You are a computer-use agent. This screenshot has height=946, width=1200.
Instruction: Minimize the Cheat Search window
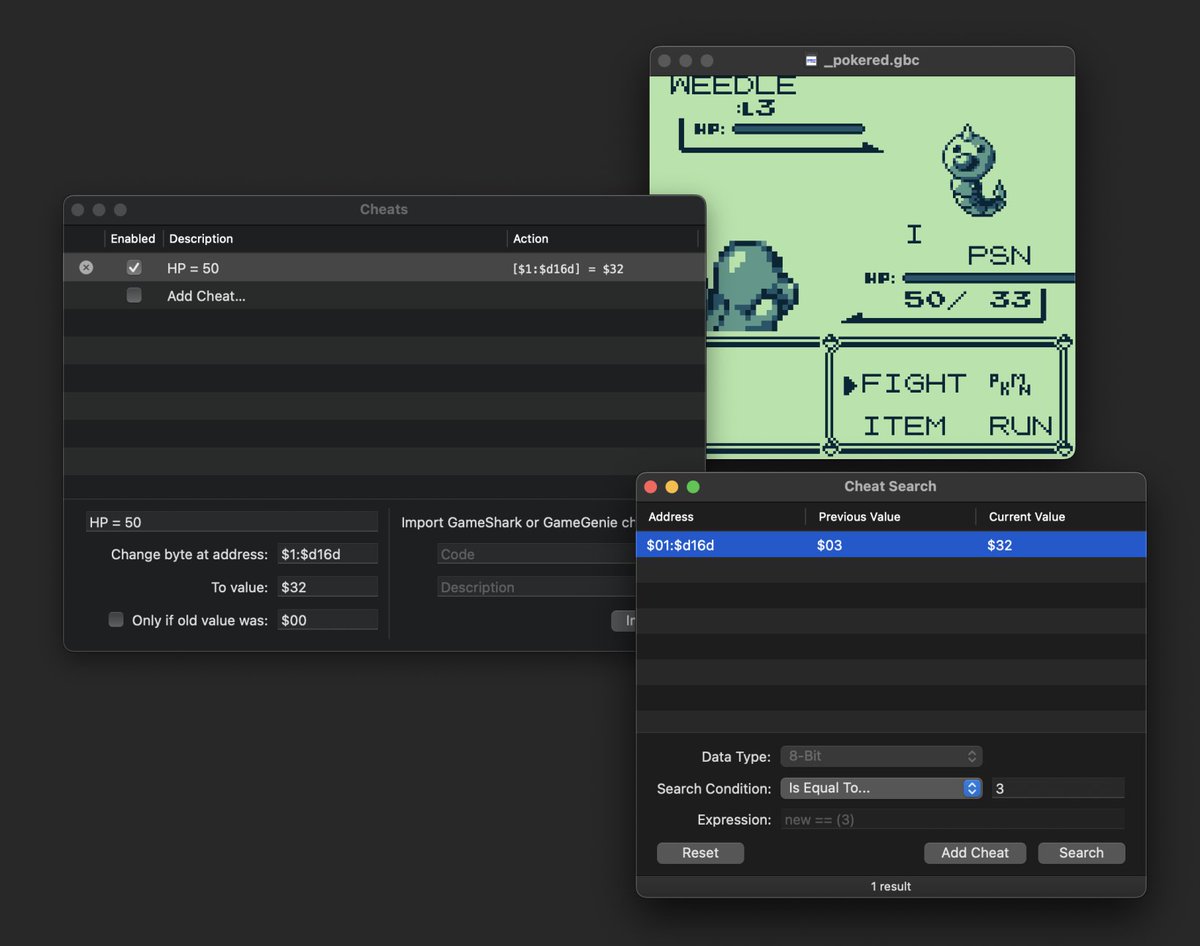(x=672, y=487)
